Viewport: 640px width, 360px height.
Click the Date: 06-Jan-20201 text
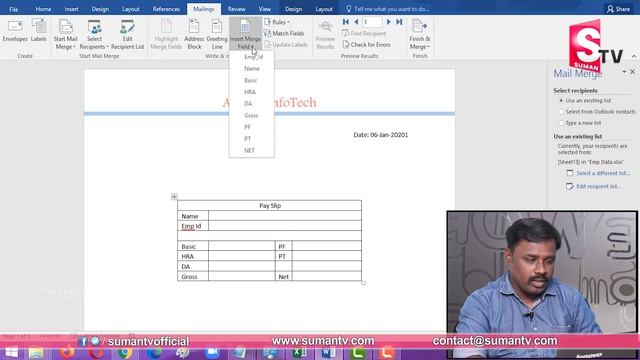[x=380, y=135]
